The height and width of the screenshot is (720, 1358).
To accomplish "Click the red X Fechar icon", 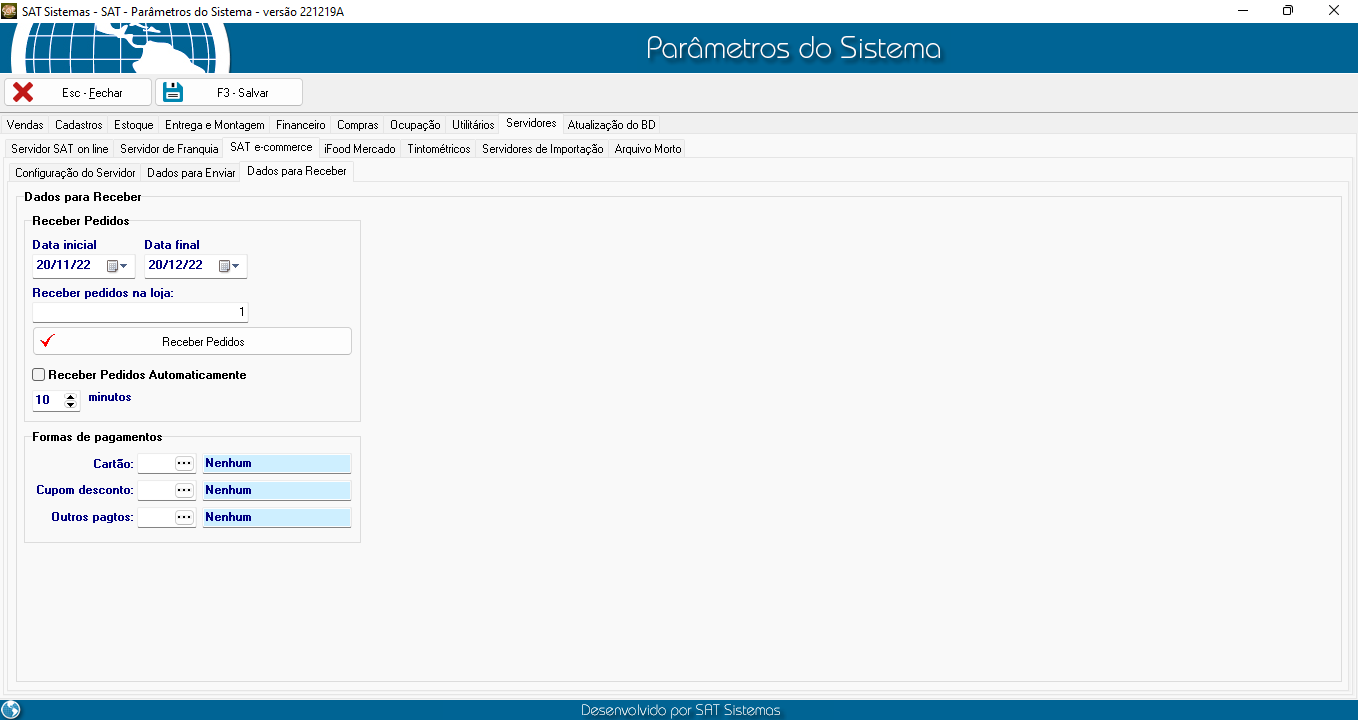I will click(x=23, y=92).
